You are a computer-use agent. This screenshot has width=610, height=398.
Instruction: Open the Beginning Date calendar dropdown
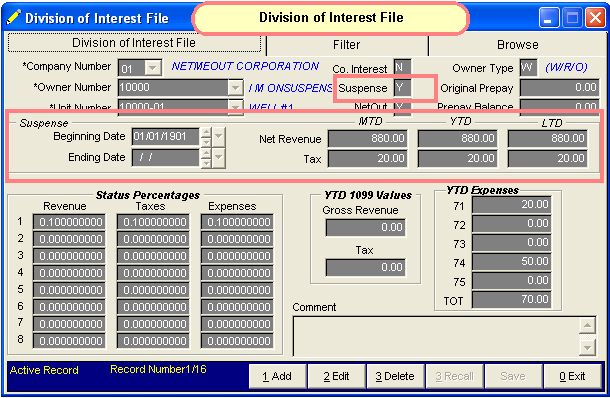(x=219, y=137)
